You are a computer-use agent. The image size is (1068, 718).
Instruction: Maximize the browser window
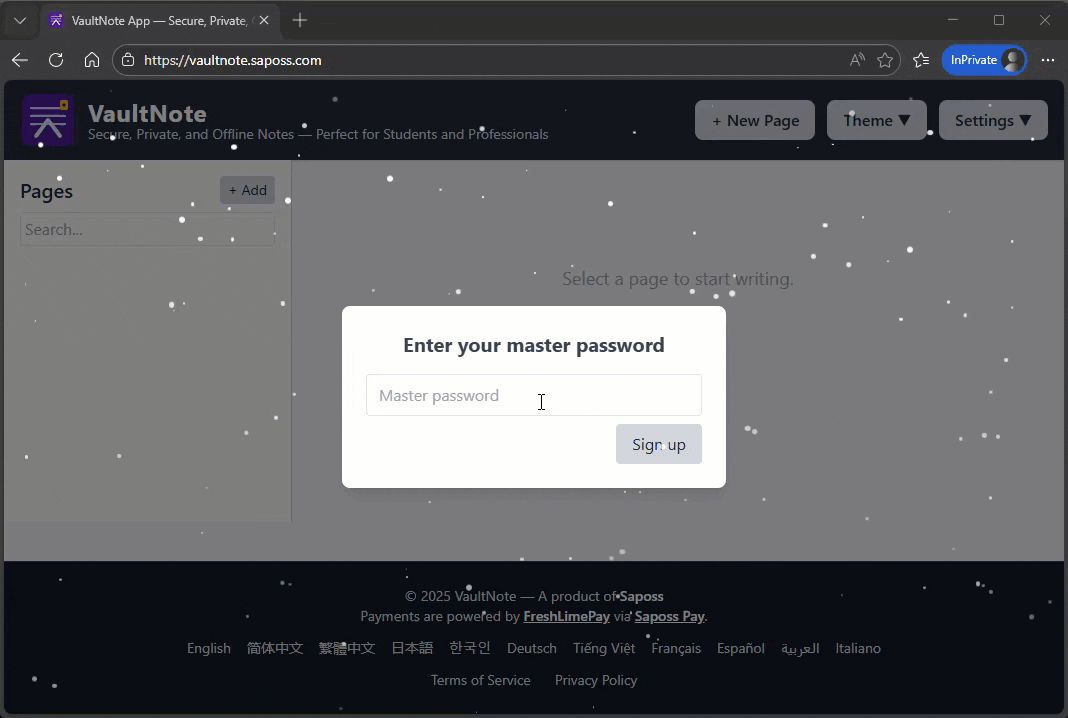pos(999,20)
